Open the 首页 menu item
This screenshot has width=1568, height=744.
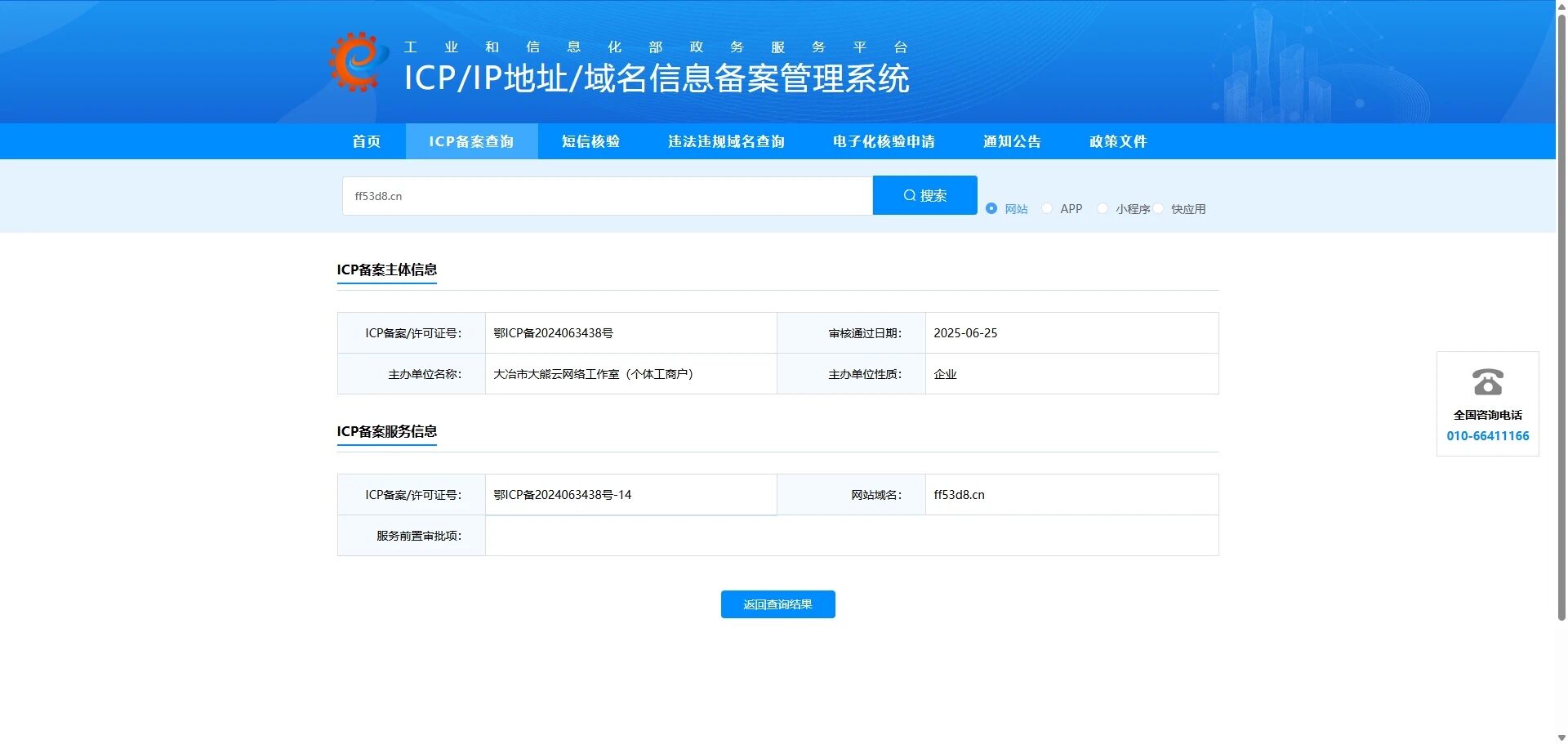pos(367,141)
